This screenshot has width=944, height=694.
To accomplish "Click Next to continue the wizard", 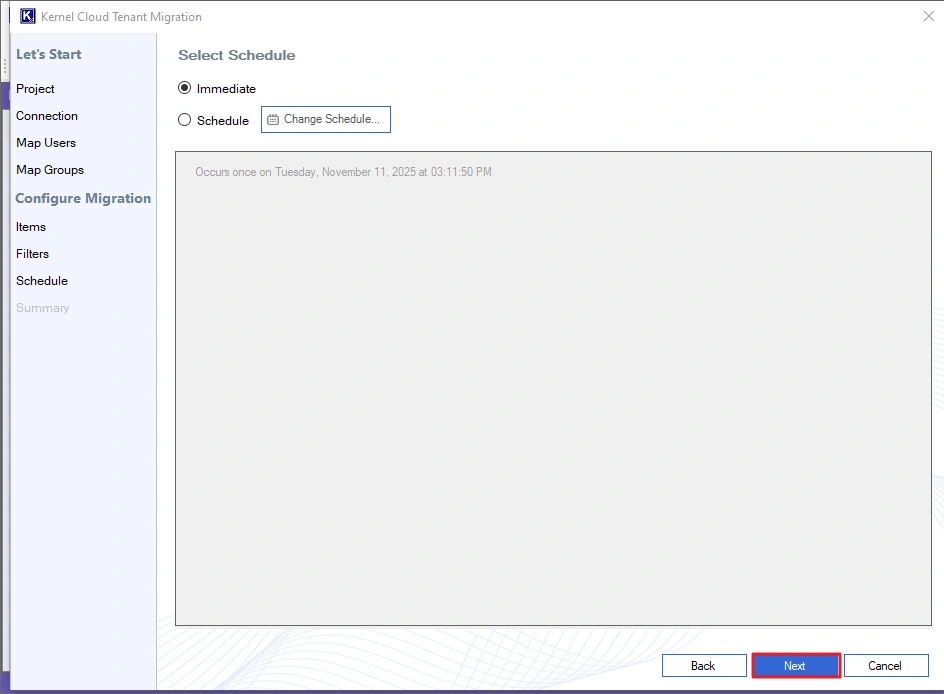I will [795, 666].
